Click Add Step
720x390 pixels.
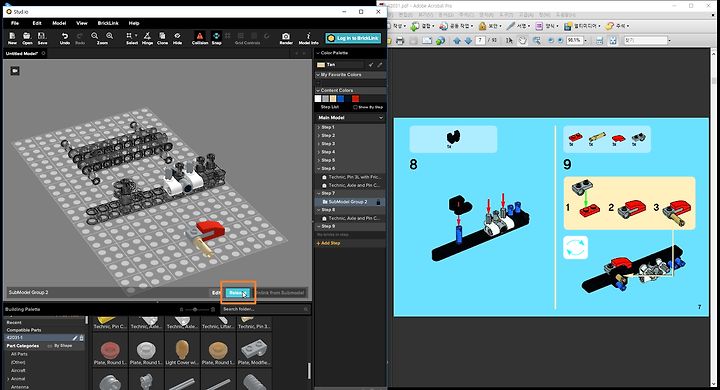(x=328, y=243)
